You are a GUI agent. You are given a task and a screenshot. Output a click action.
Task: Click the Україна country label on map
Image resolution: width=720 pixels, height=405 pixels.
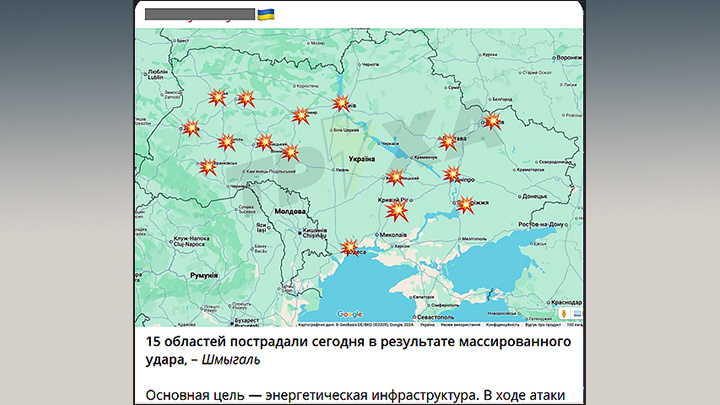[361, 159]
